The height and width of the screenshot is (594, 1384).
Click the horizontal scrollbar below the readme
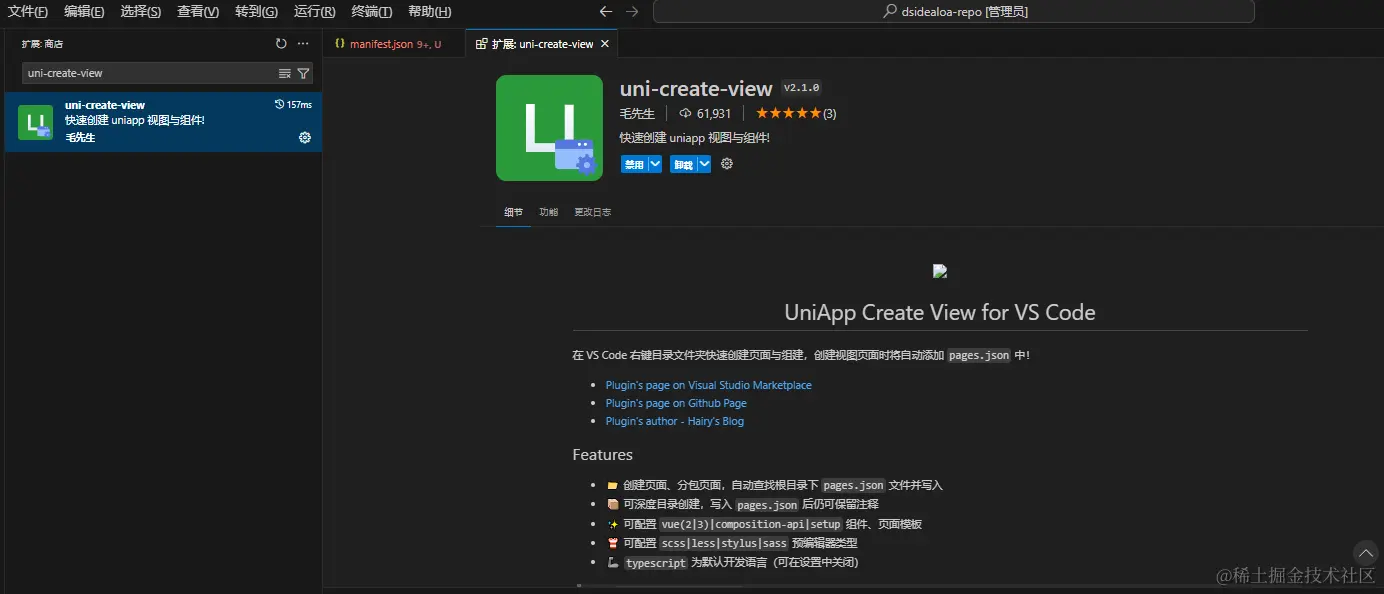tap(660, 586)
